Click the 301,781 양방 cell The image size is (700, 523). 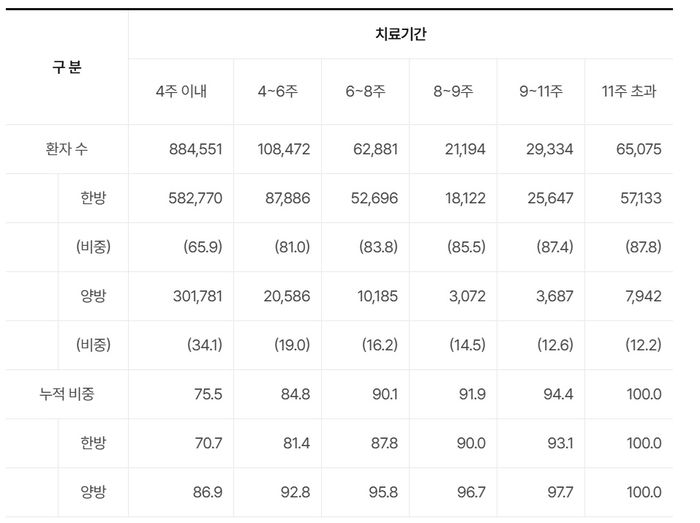(x=196, y=296)
